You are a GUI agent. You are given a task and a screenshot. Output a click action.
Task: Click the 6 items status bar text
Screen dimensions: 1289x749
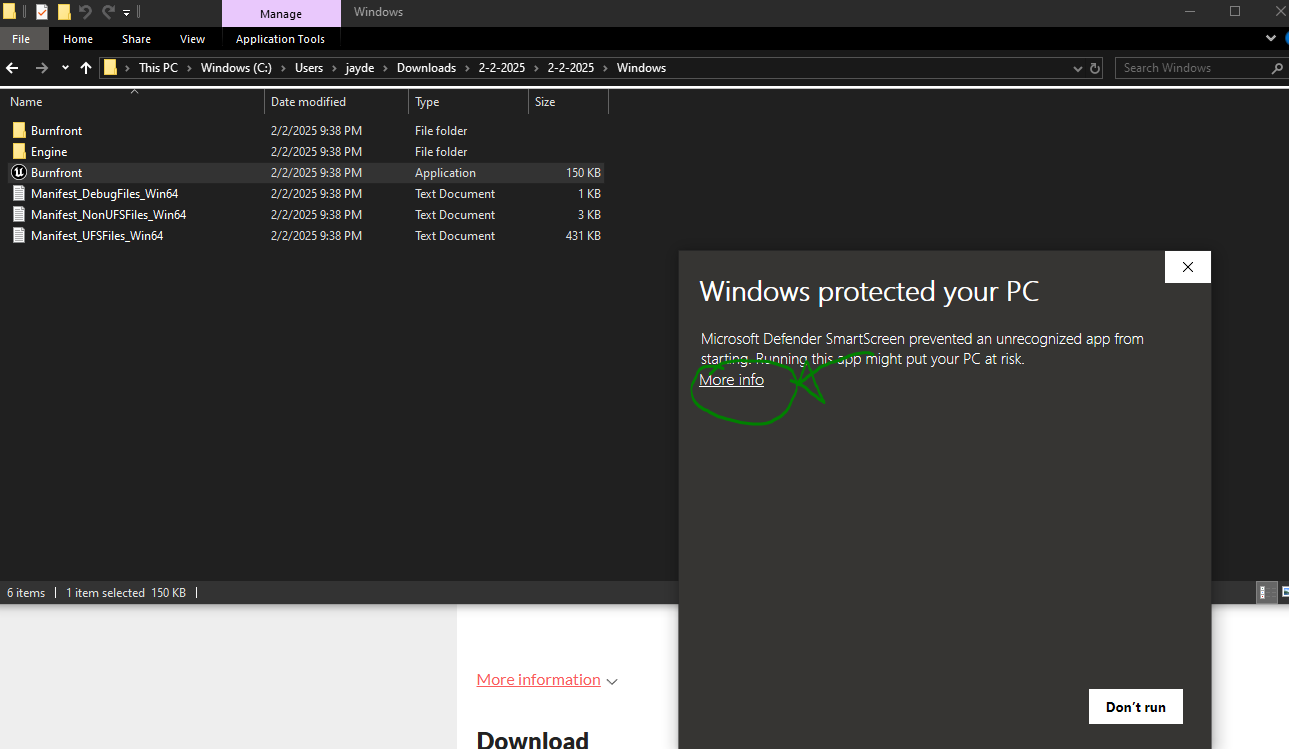point(26,593)
